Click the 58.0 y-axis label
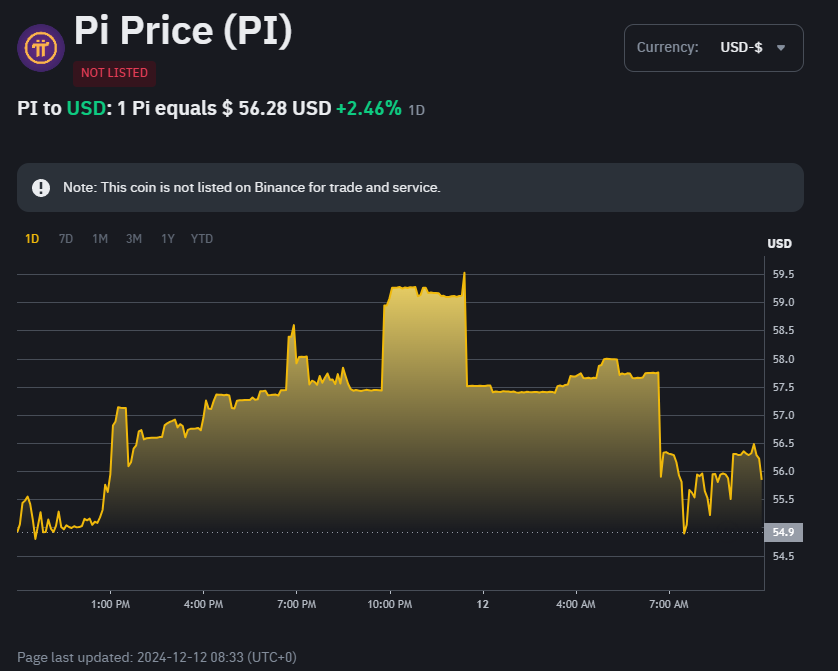The height and width of the screenshot is (671, 838). coord(783,359)
